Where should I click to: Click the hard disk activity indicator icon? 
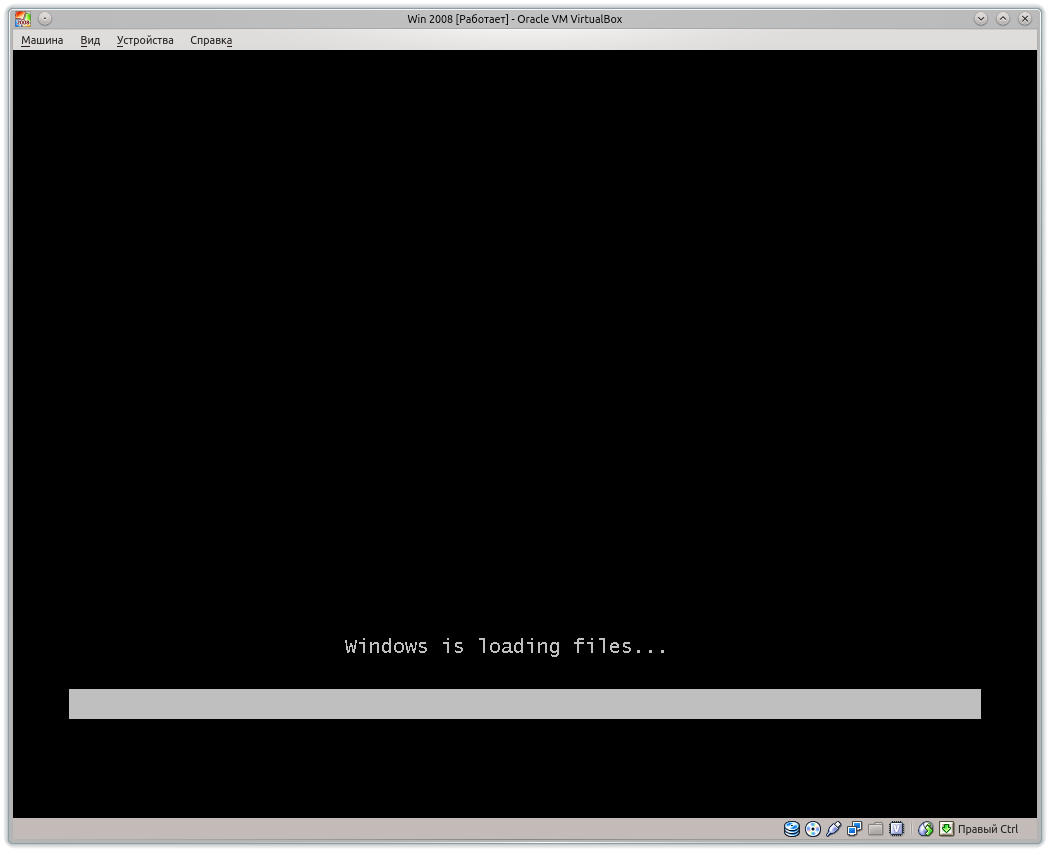792,829
